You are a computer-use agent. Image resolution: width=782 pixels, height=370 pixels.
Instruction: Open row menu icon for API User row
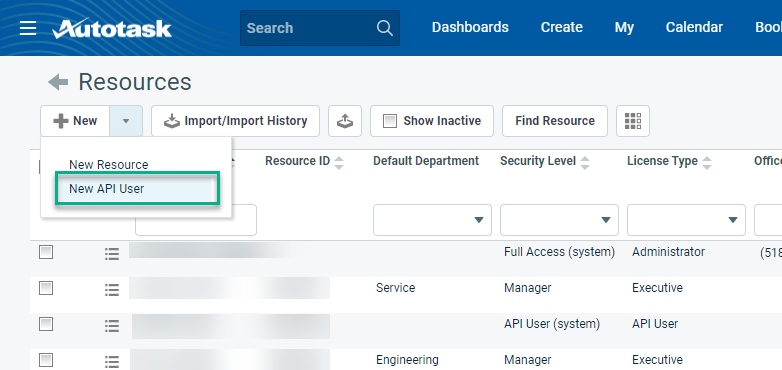point(112,326)
